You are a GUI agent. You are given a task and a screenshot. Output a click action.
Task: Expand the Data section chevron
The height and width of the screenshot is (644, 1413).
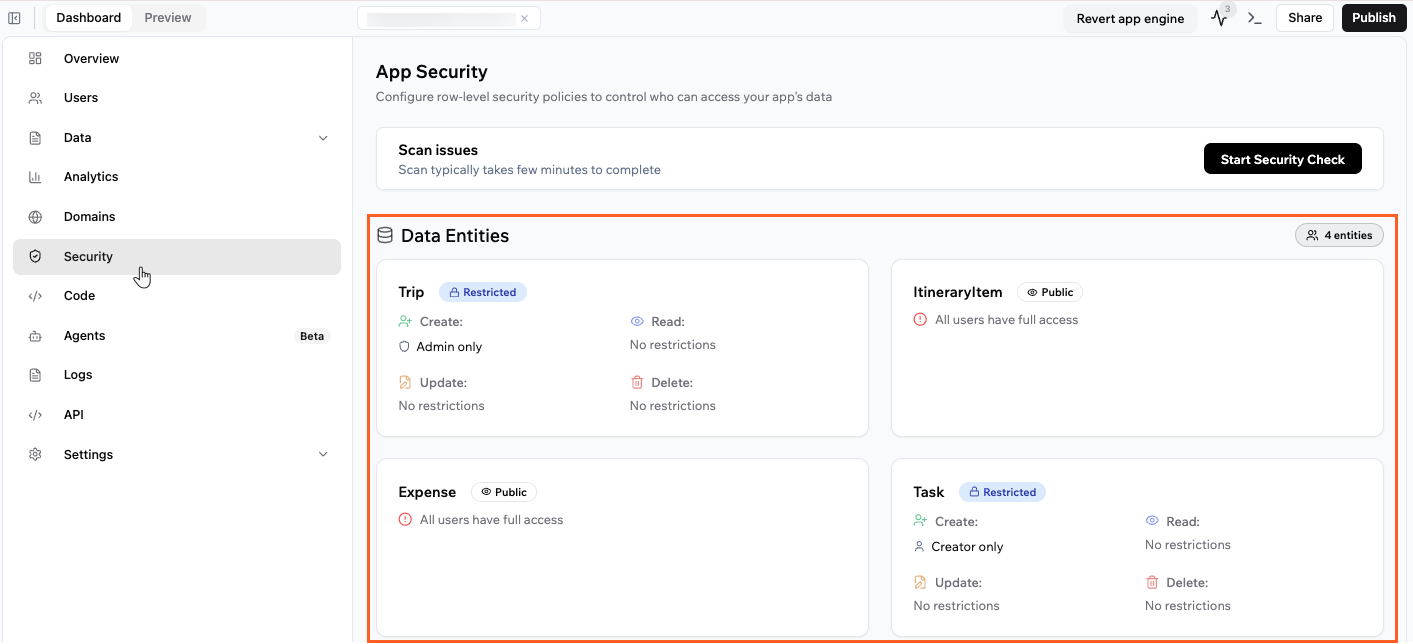(323, 138)
